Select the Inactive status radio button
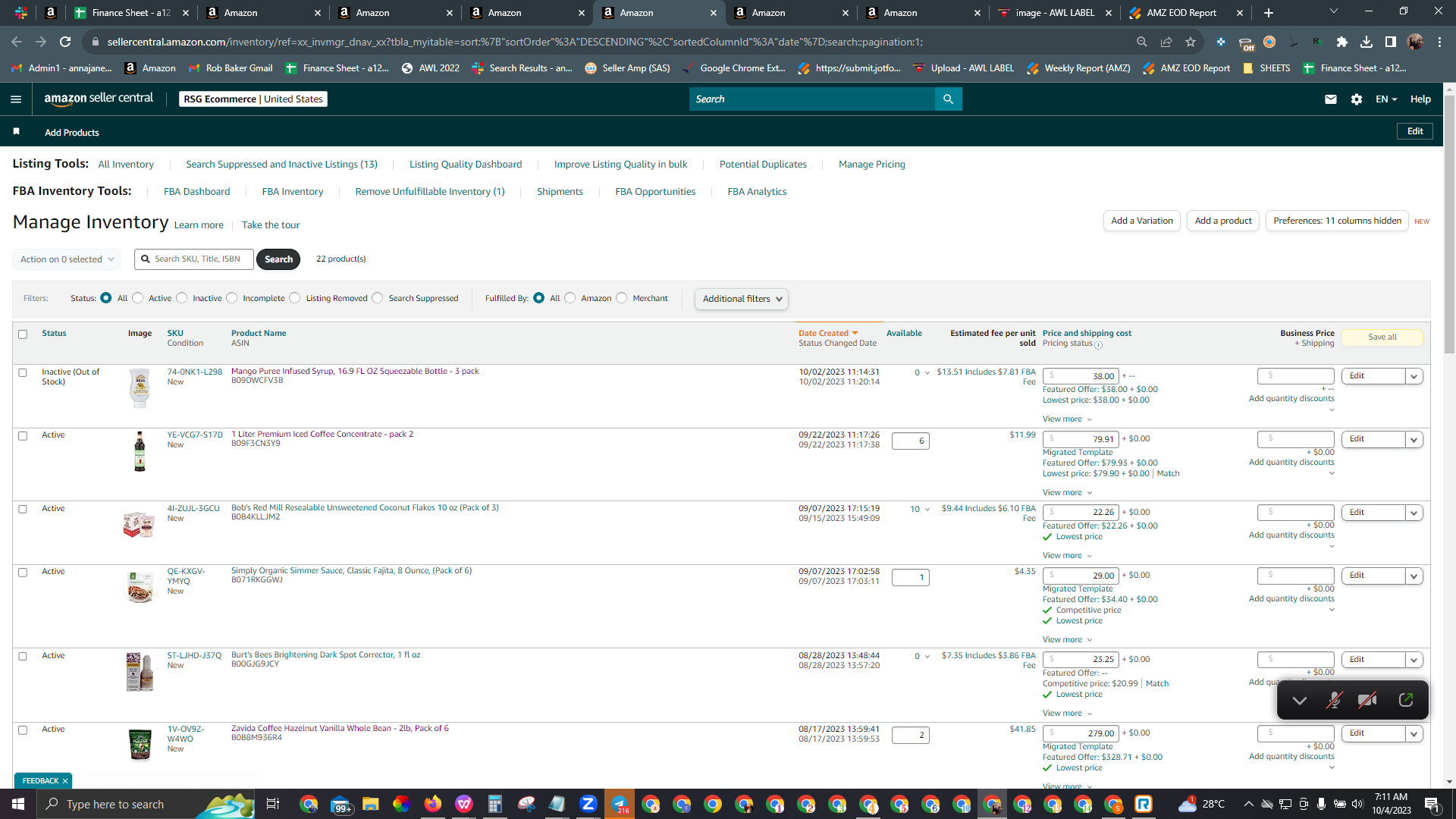The image size is (1456, 819). (x=181, y=298)
